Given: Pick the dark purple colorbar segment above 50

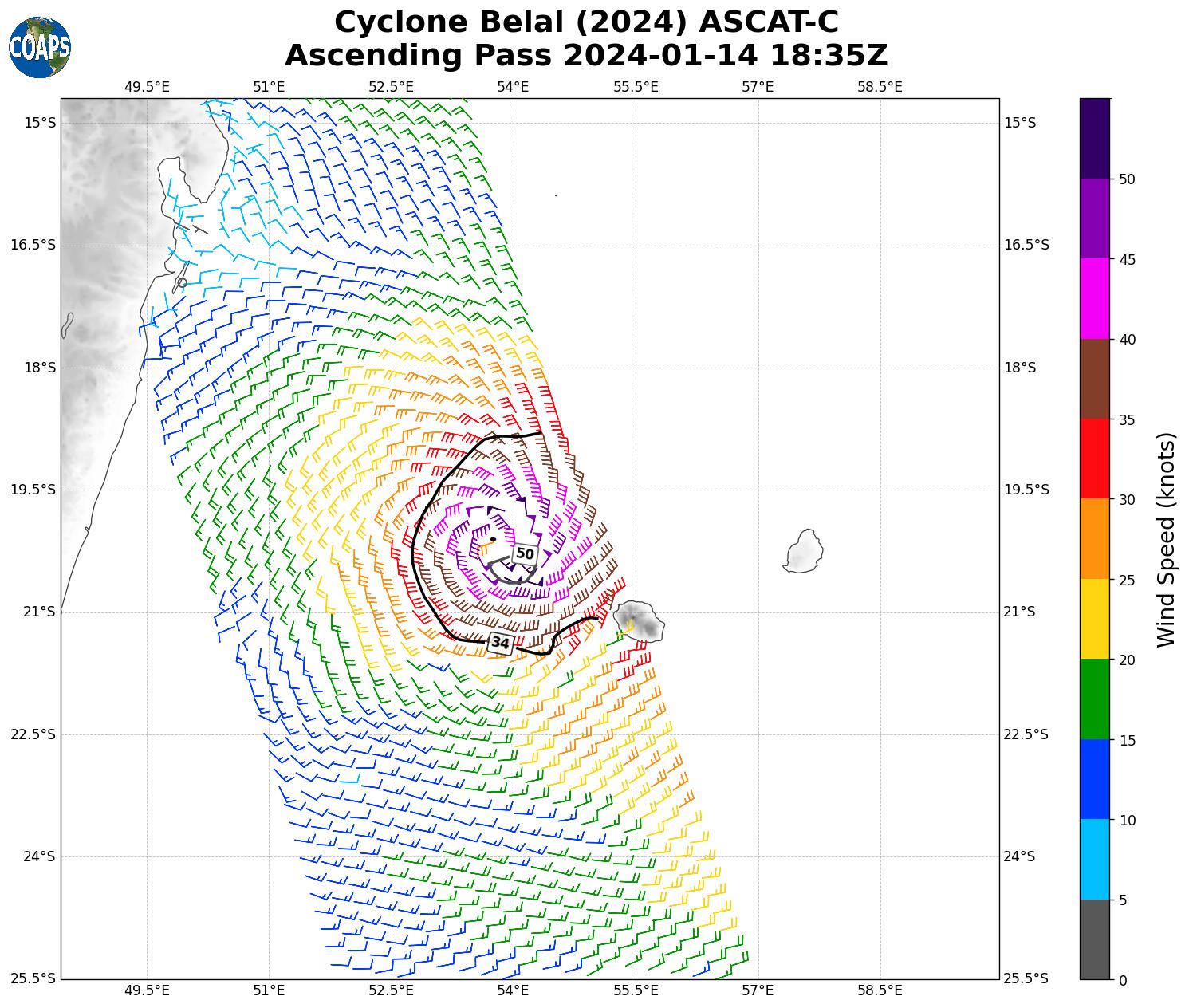Looking at the screenshot, I should tap(1094, 138).
